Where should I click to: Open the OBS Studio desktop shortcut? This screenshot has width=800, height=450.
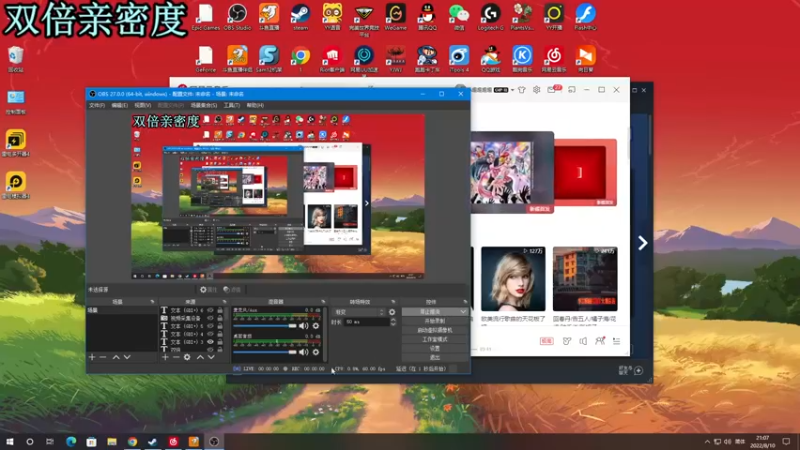[237, 17]
